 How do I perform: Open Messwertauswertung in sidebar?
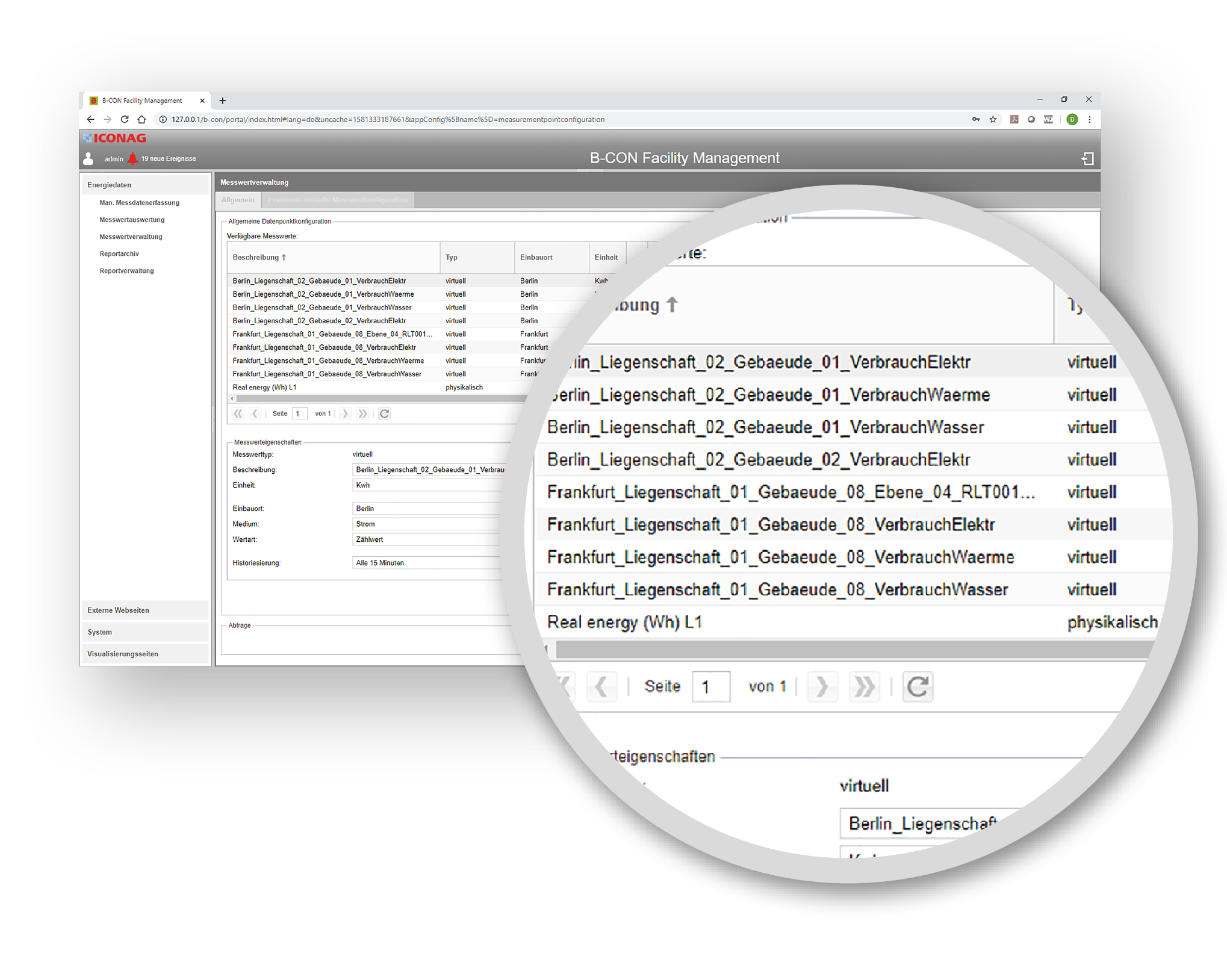(x=132, y=220)
